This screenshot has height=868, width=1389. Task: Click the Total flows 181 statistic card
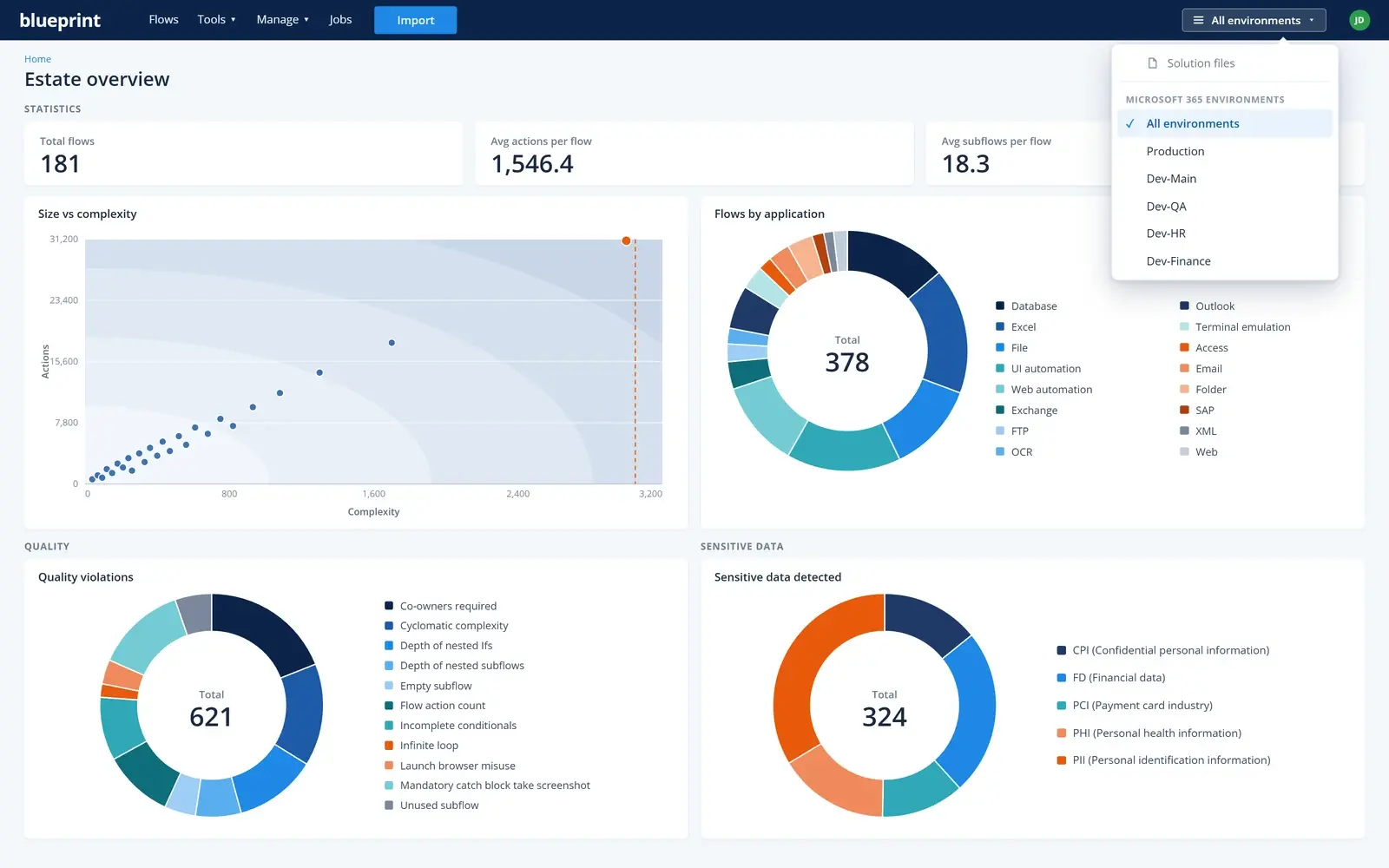pos(243,154)
